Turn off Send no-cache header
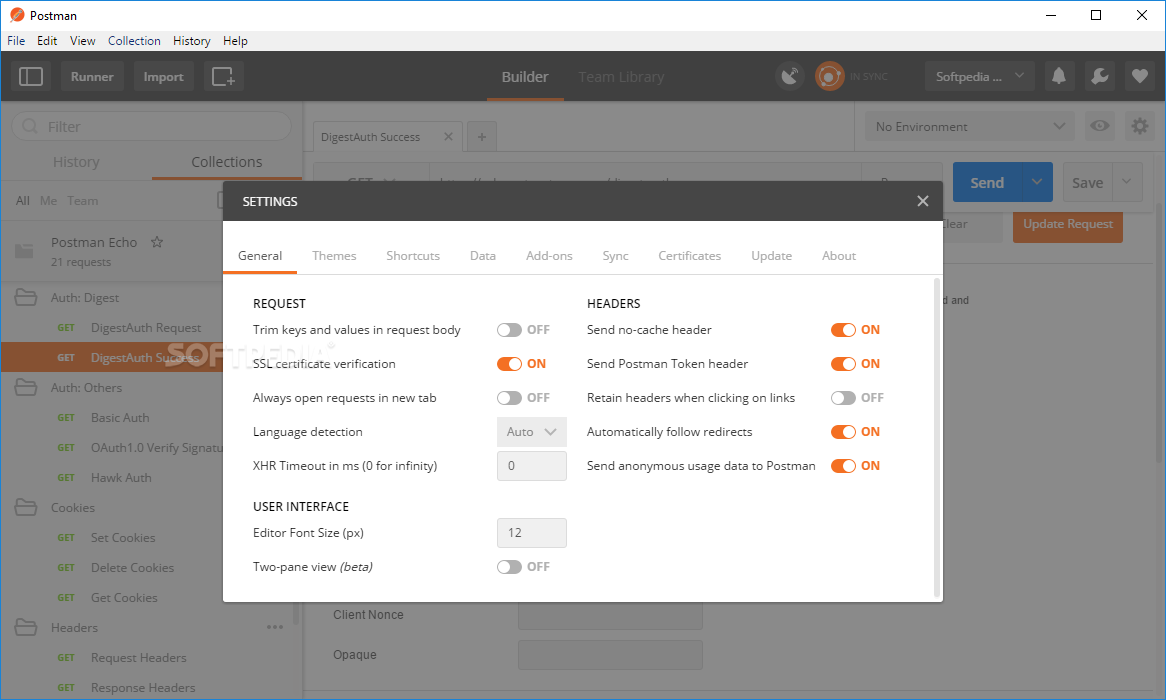This screenshot has width=1166, height=700. pyautogui.click(x=843, y=330)
